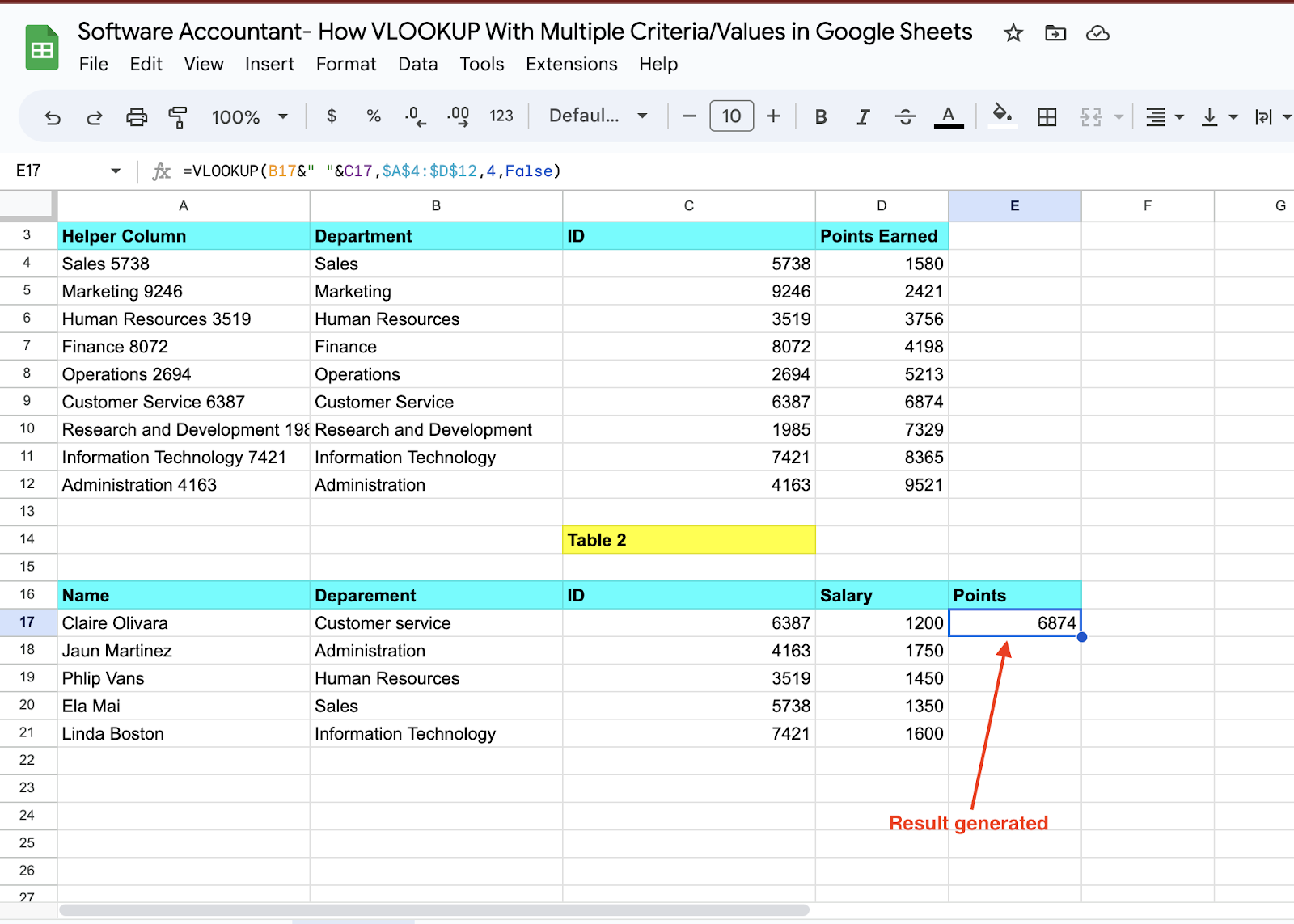
Task: Select cell 'Administration 4163'
Action: pos(184,485)
